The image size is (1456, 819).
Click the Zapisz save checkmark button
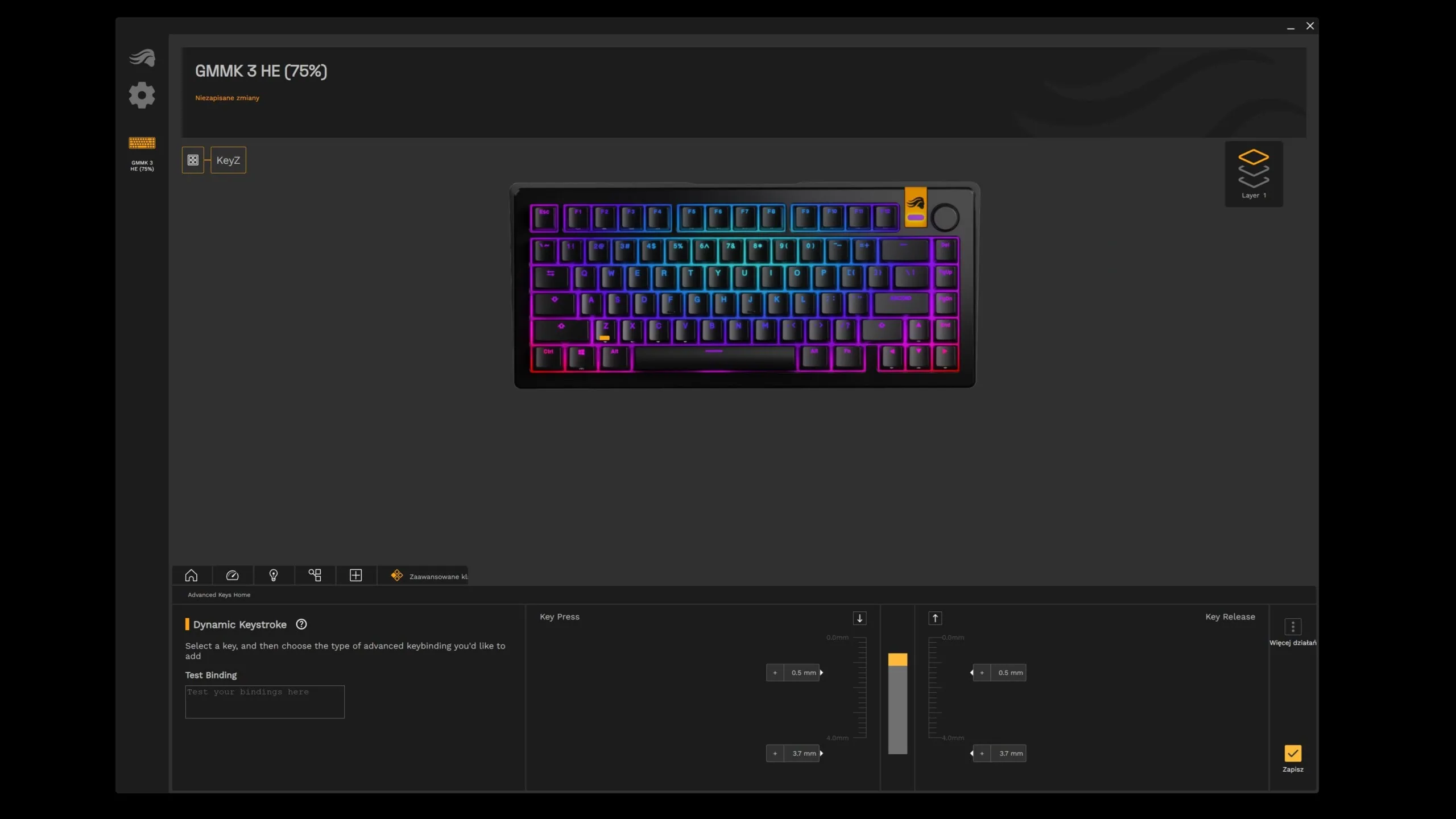coord(1292,754)
